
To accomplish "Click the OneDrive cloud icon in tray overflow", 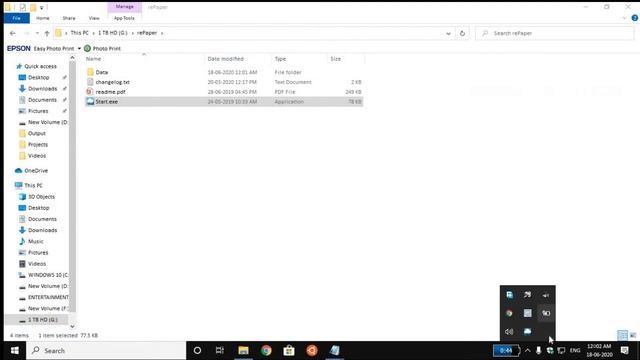I will coord(527,332).
